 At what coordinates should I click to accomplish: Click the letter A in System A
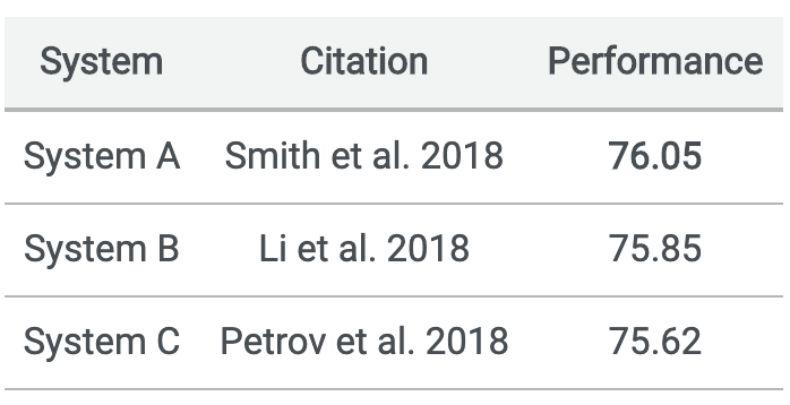[x=167, y=156]
